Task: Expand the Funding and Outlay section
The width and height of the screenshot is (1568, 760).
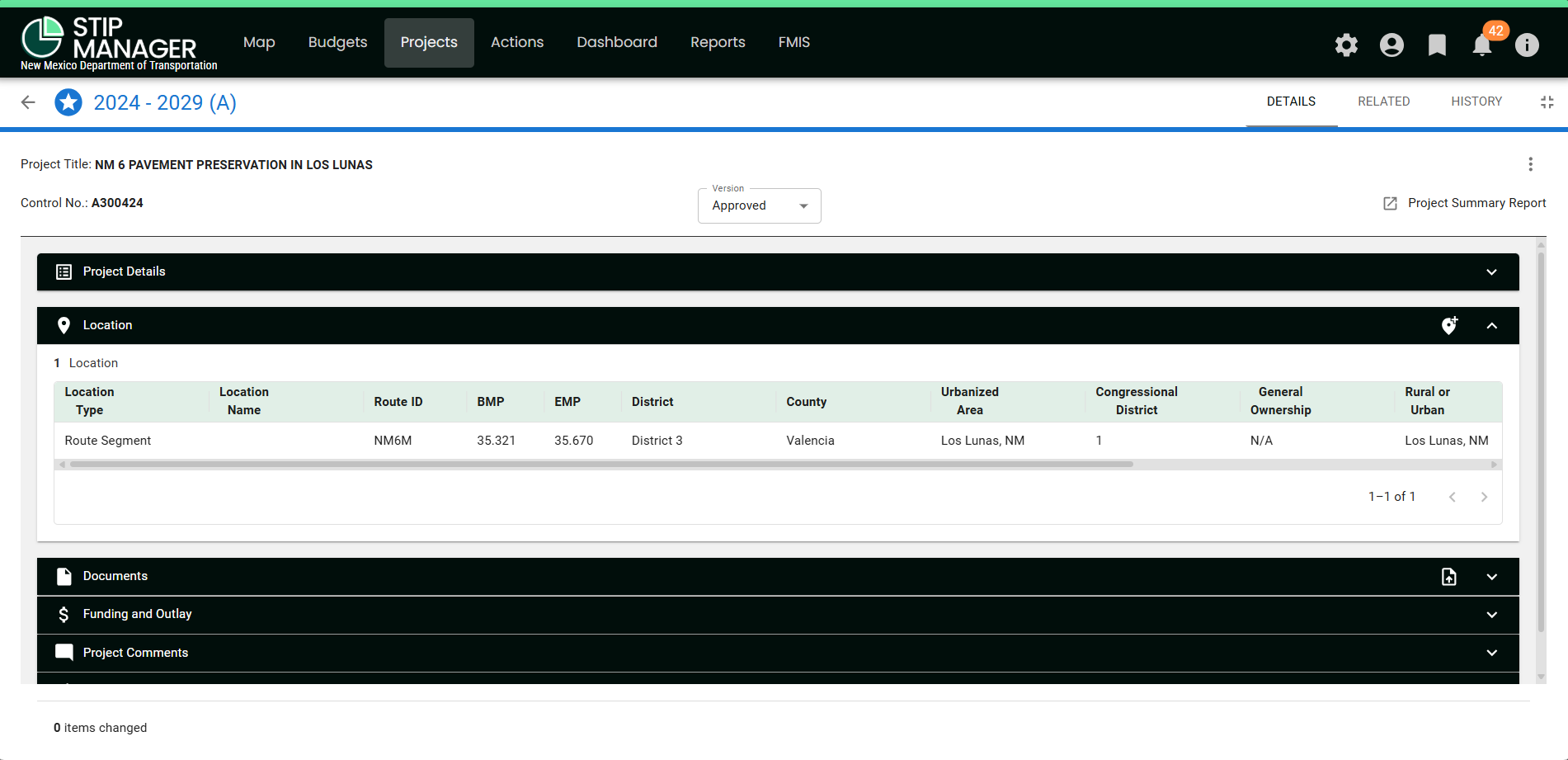Action: point(1491,615)
